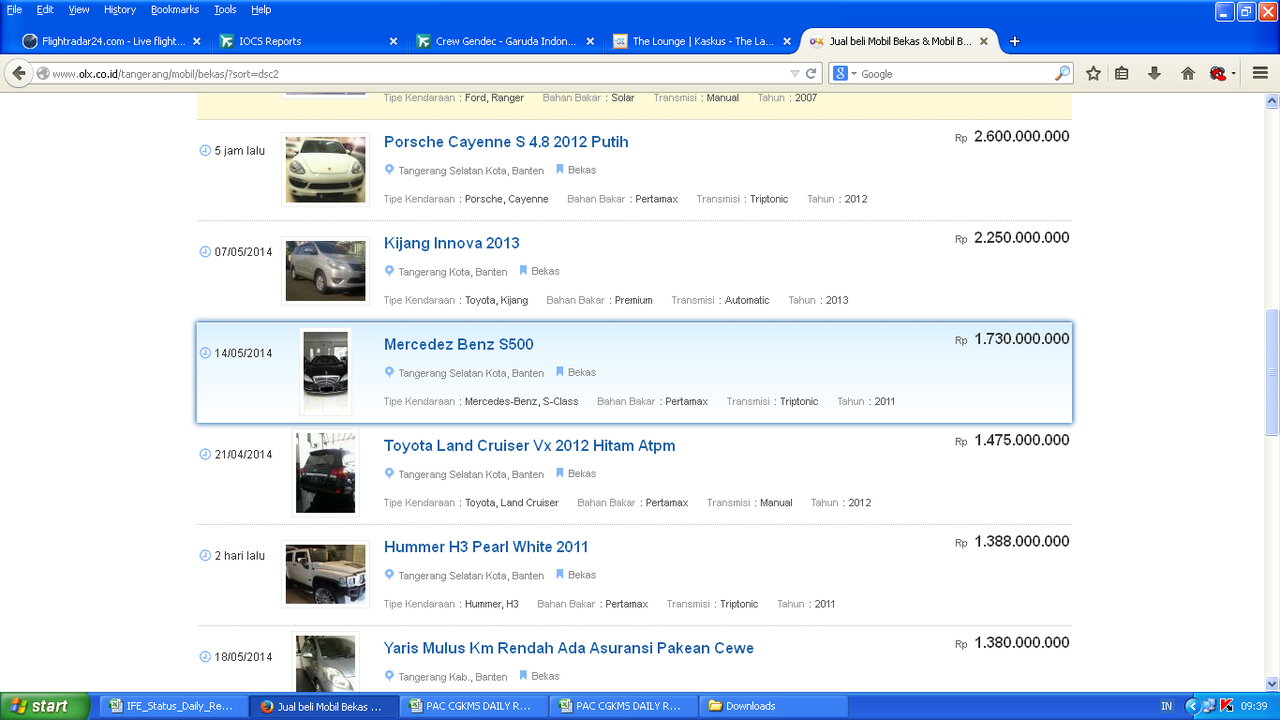Open Yaris Mulus Km Rendah listing
Screen dimensions: 1280x720
tap(569, 648)
